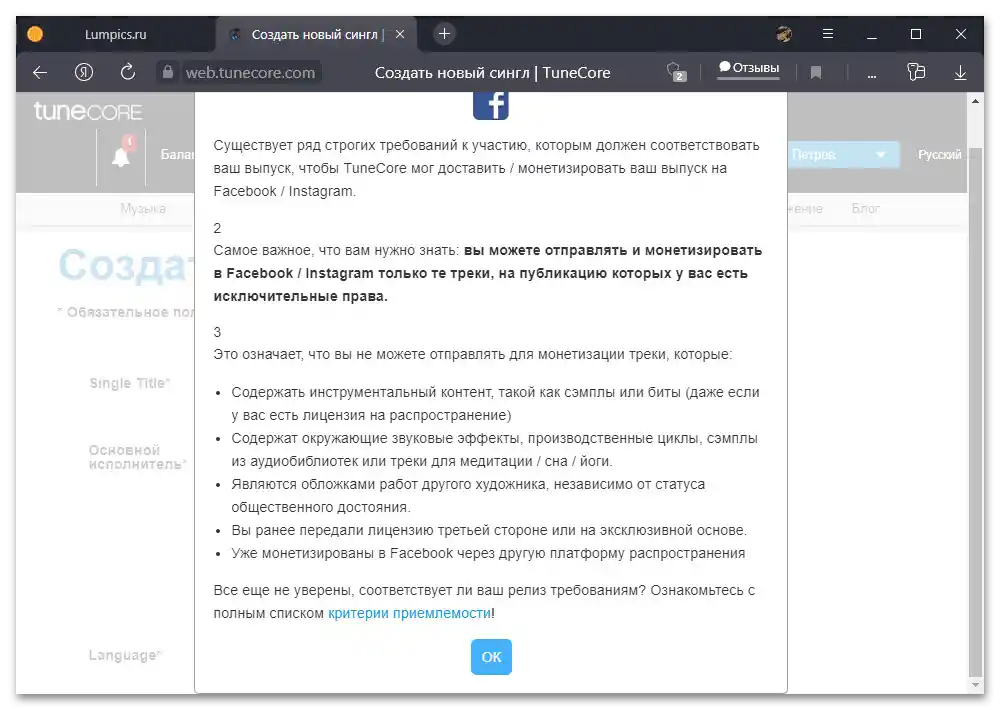Open the Русский language selector

click(x=939, y=154)
